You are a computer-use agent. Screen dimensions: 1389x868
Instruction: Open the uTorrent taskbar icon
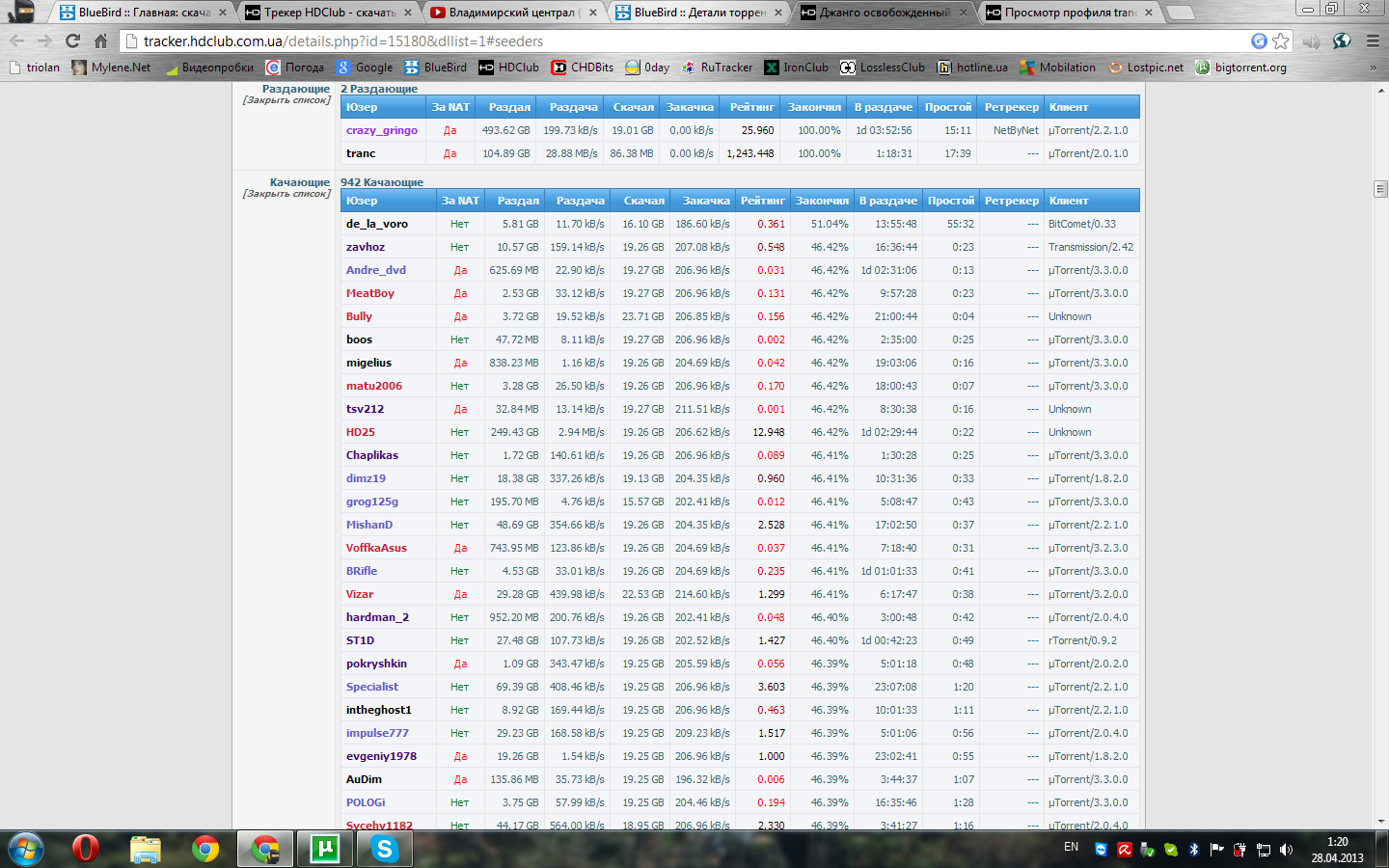coord(324,849)
